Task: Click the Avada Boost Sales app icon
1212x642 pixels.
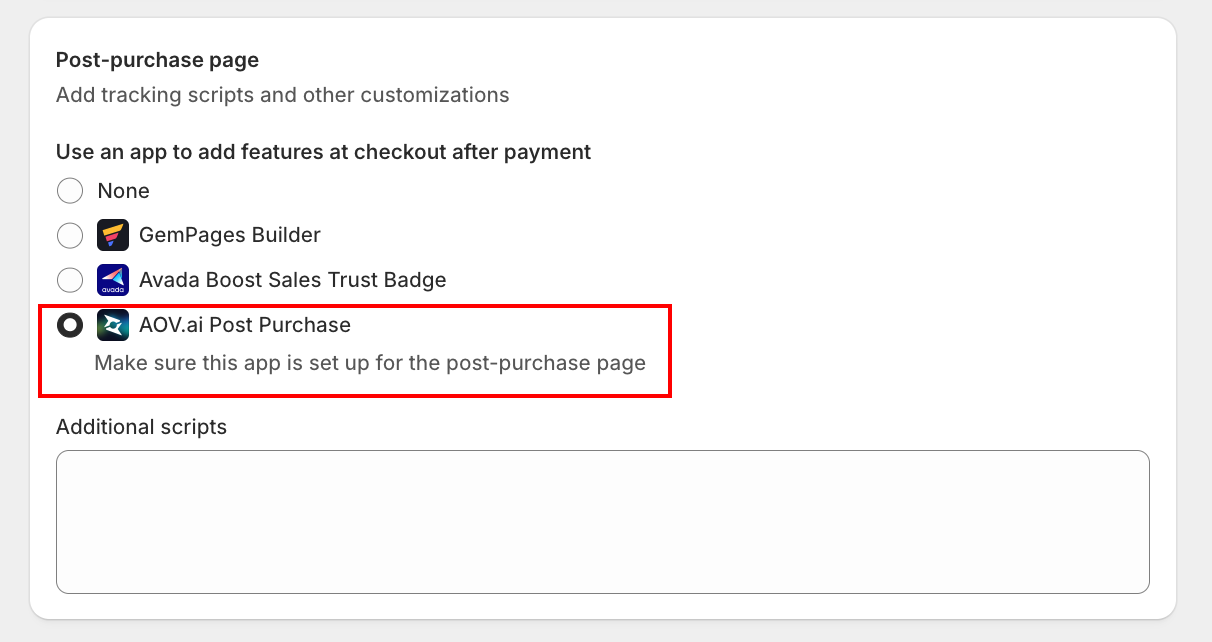Action: coord(113,280)
